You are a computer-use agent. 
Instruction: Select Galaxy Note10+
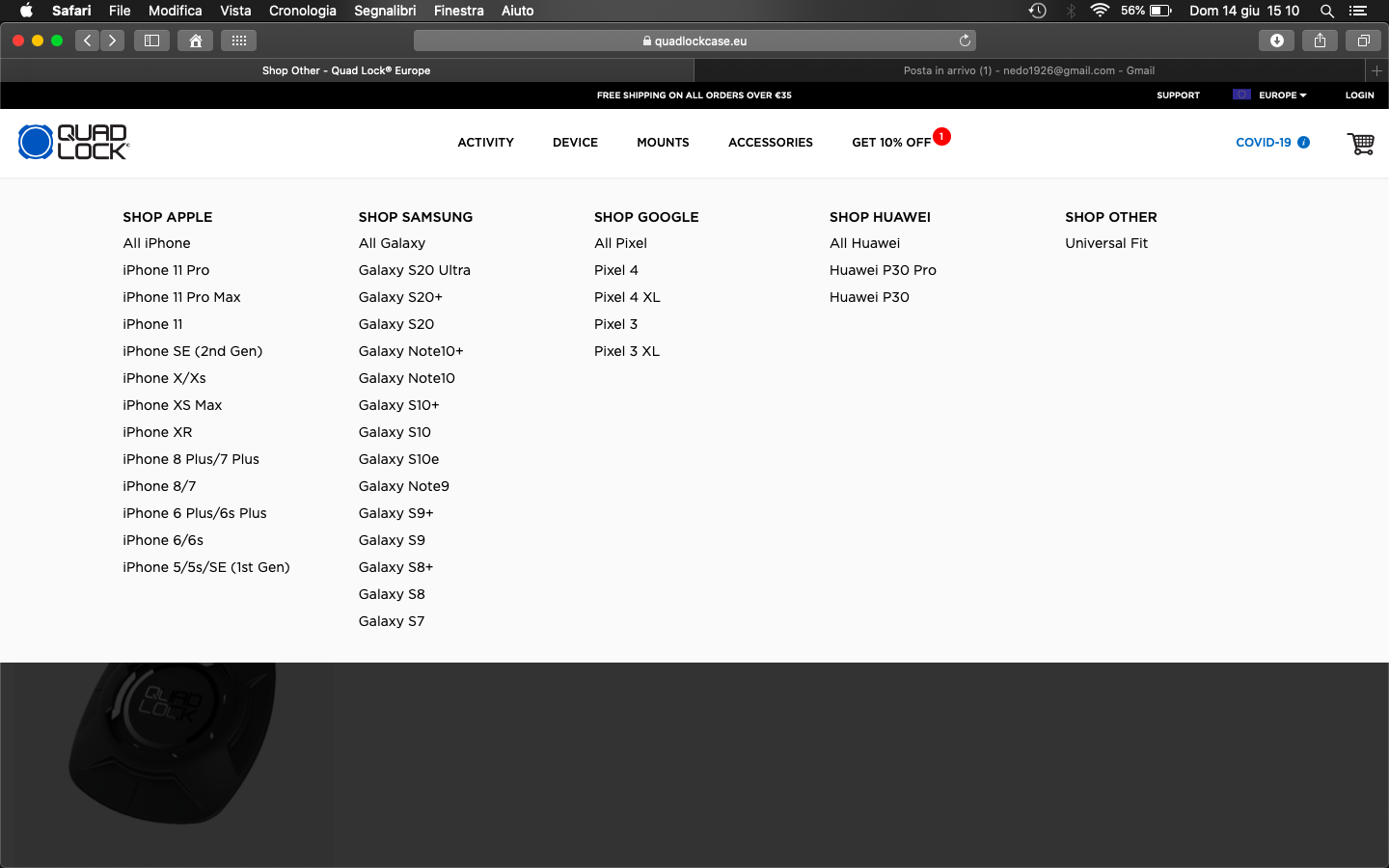coord(411,351)
